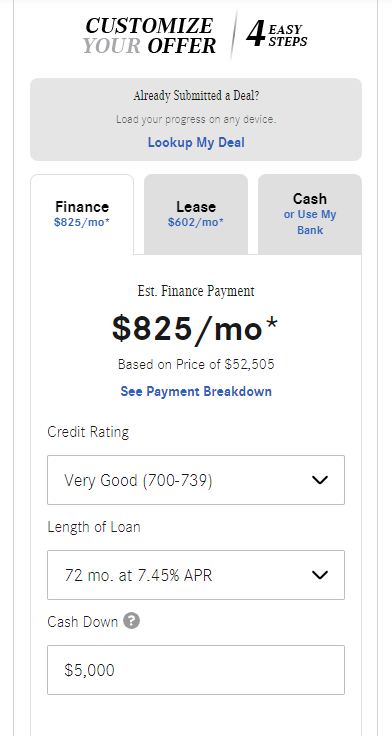Screen dimensions: 392x736
Task: Click the Cash Down $5,000 input field
Action: (196, 670)
